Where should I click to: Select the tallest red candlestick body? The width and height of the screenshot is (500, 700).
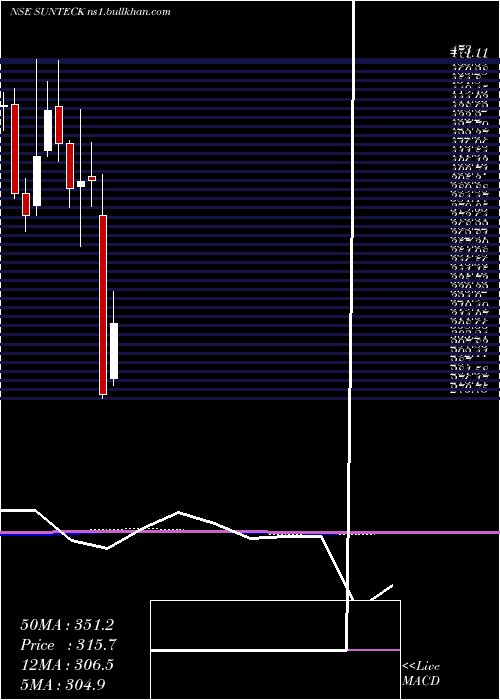coord(103,305)
